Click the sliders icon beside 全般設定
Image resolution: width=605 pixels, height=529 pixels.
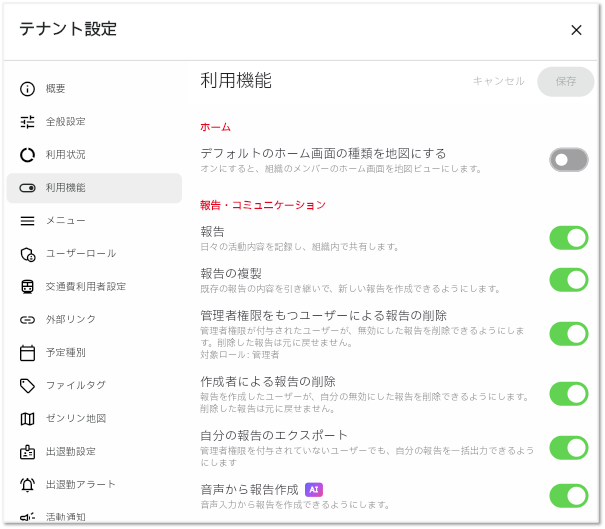(x=27, y=122)
